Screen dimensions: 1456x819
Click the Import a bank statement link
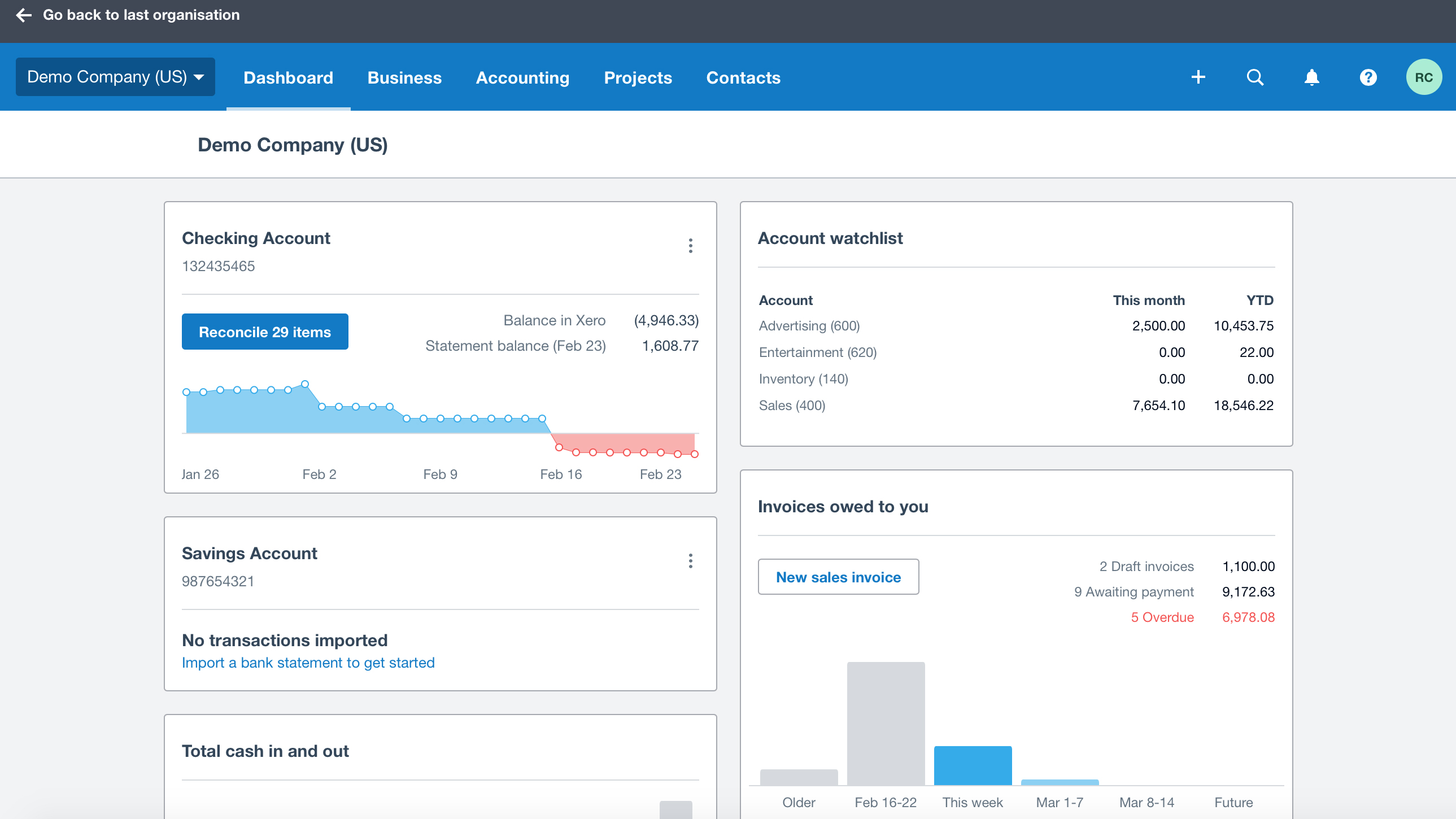click(308, 662)
